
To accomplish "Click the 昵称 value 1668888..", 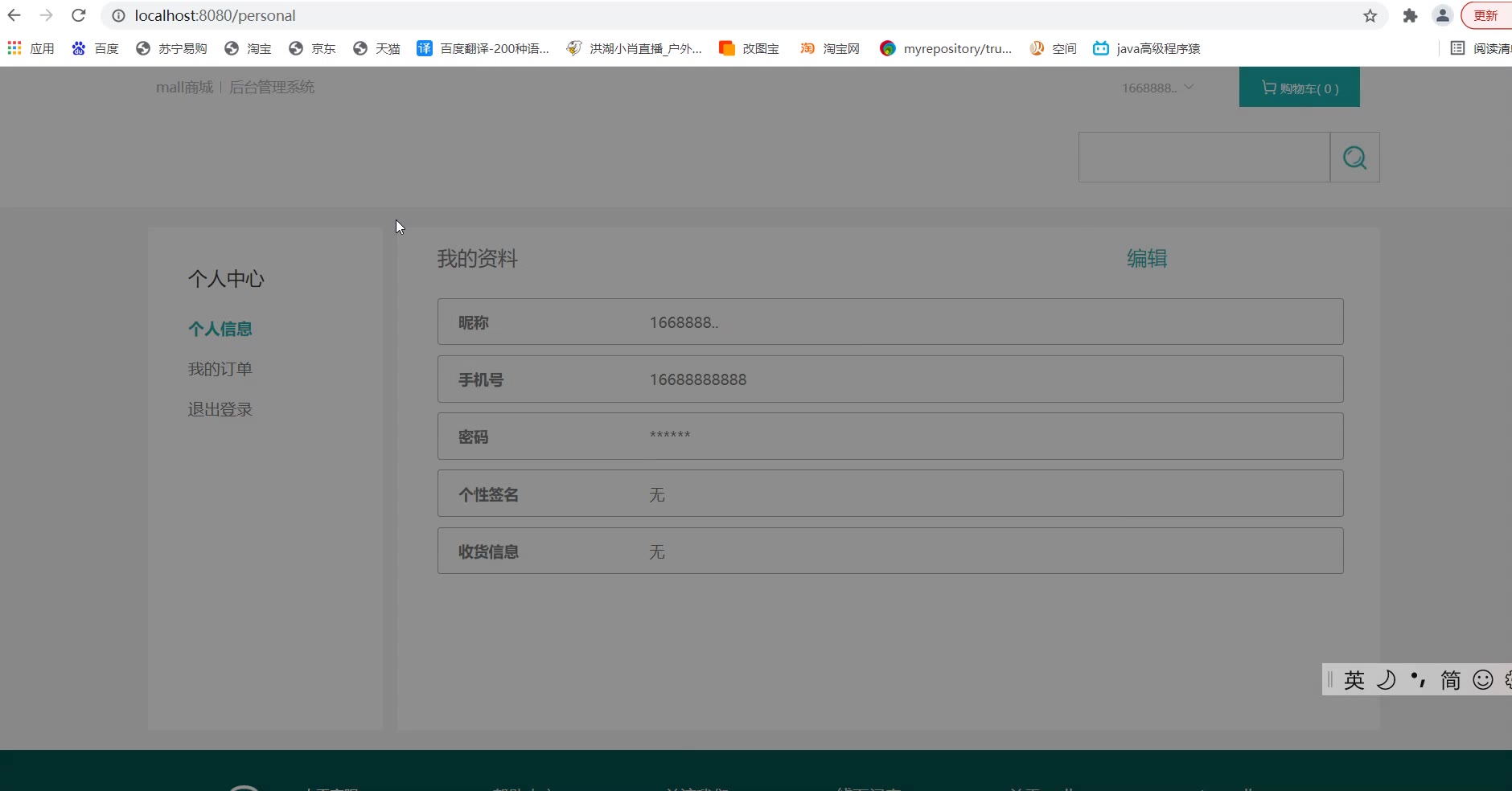I will pos(684,322).
